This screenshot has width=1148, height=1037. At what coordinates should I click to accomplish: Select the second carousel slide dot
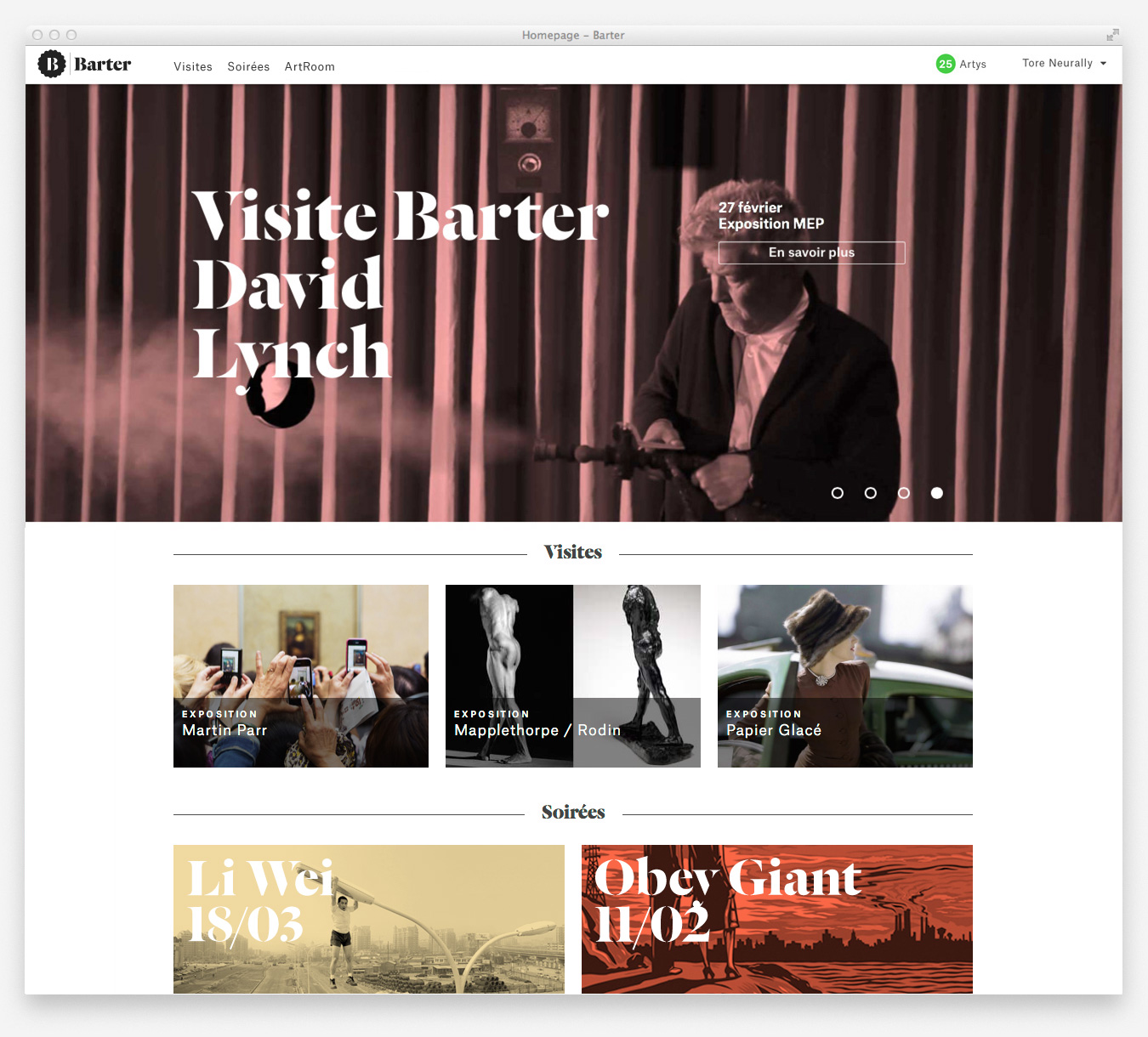871,493
